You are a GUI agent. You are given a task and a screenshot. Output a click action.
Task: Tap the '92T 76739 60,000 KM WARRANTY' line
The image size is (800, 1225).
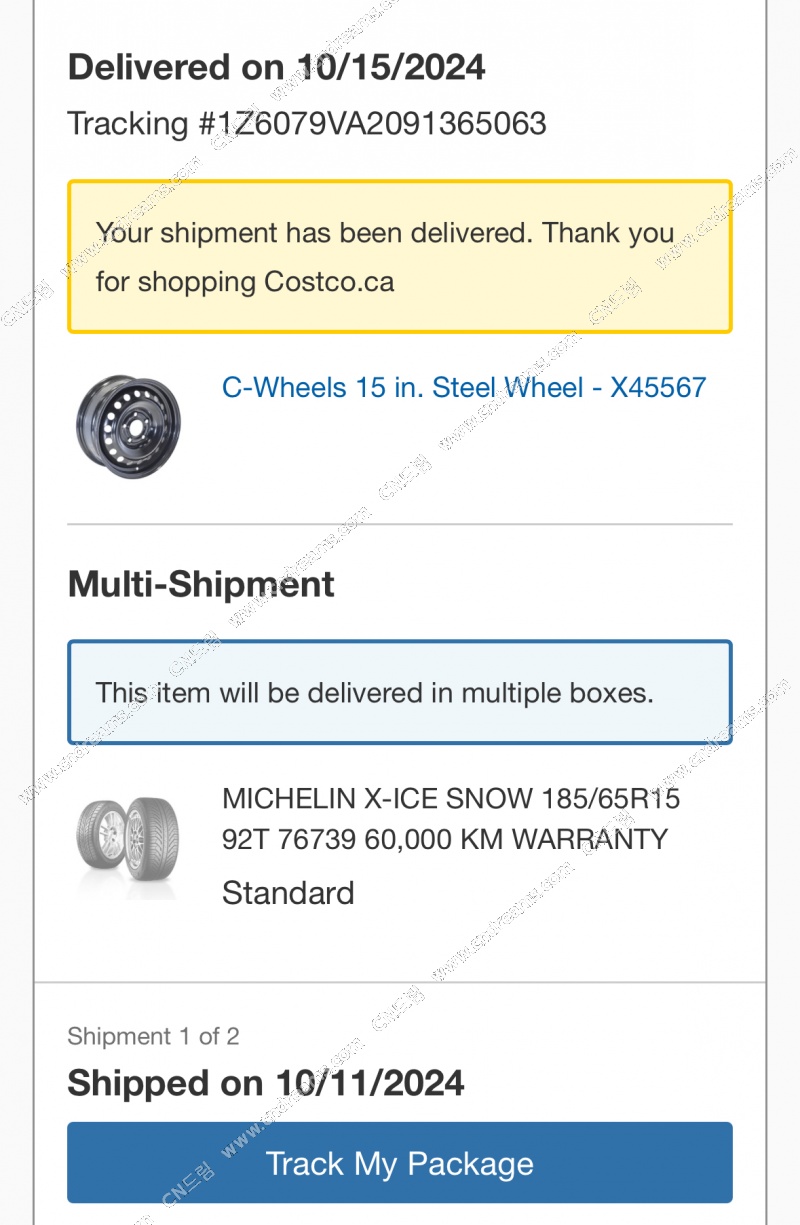[x=445, y=839]
